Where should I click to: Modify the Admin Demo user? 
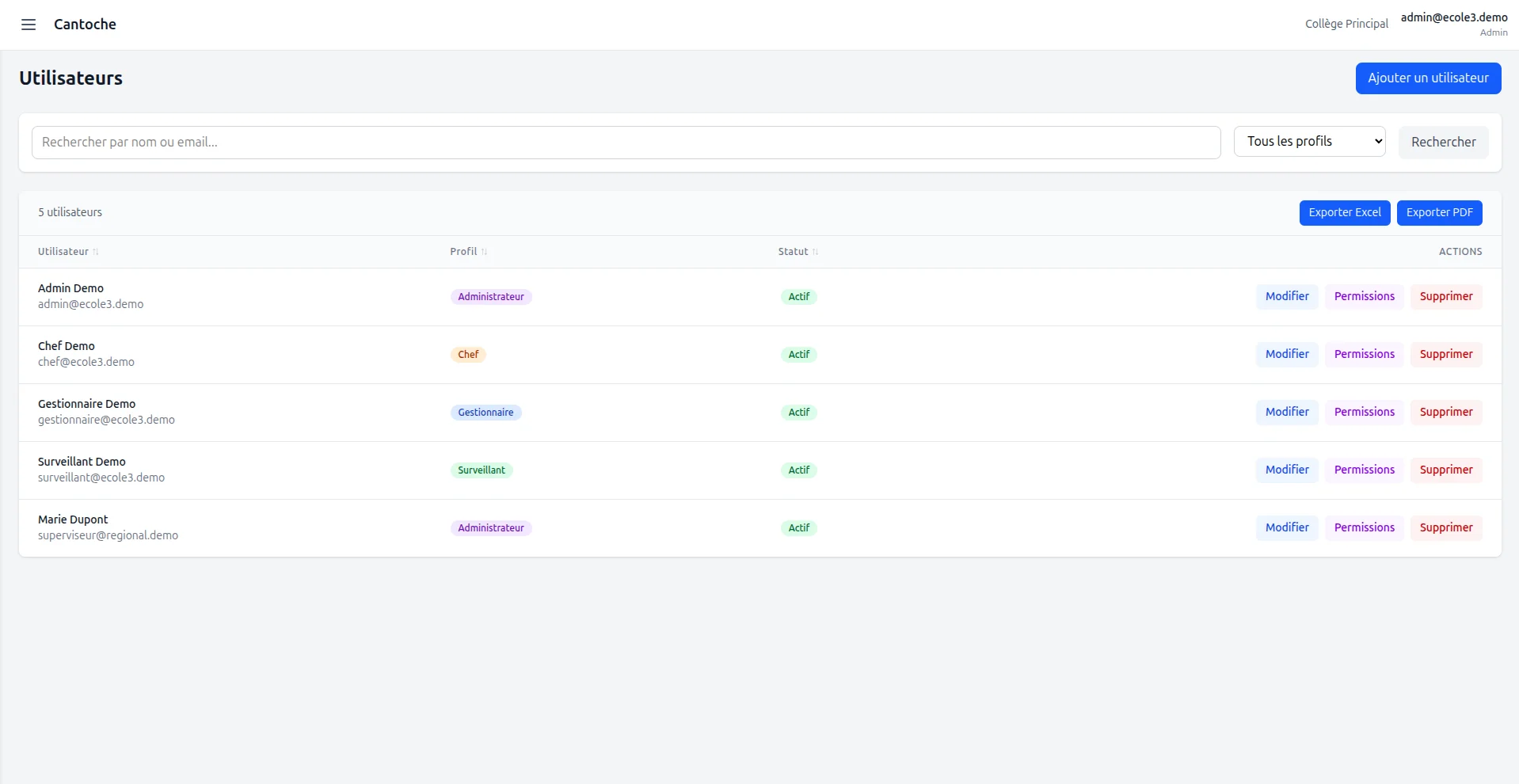1286,297
